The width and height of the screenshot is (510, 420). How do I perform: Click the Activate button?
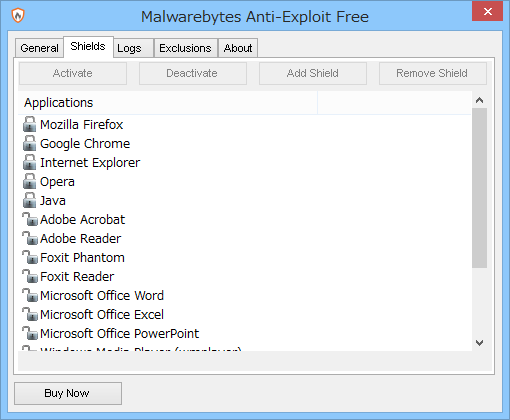tap(73, 73)
